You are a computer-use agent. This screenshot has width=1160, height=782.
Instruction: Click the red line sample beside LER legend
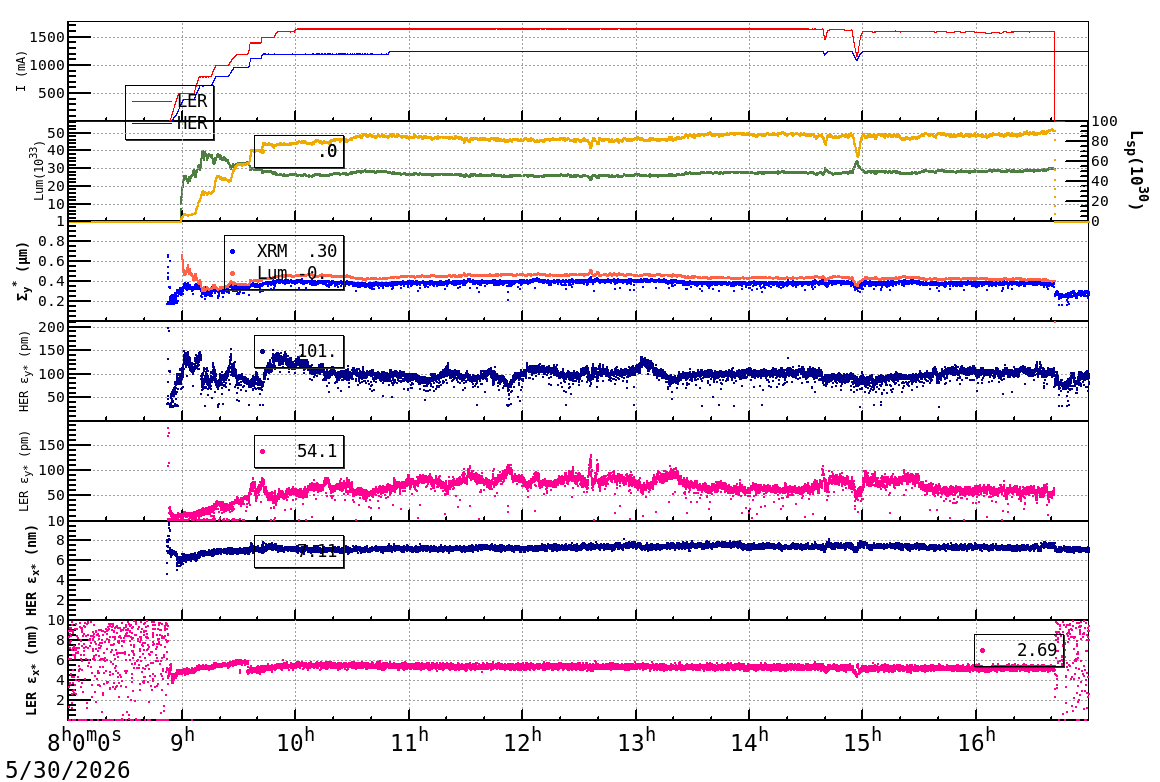tap(153, 101)
